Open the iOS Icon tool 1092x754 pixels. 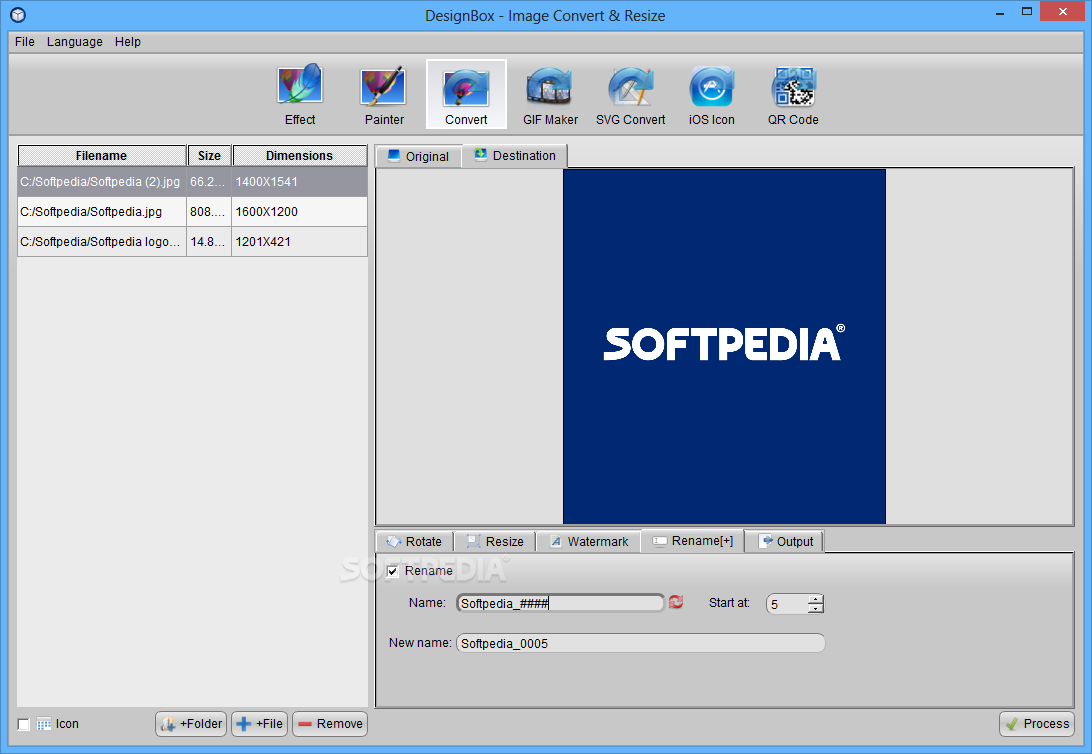point(711,95)
